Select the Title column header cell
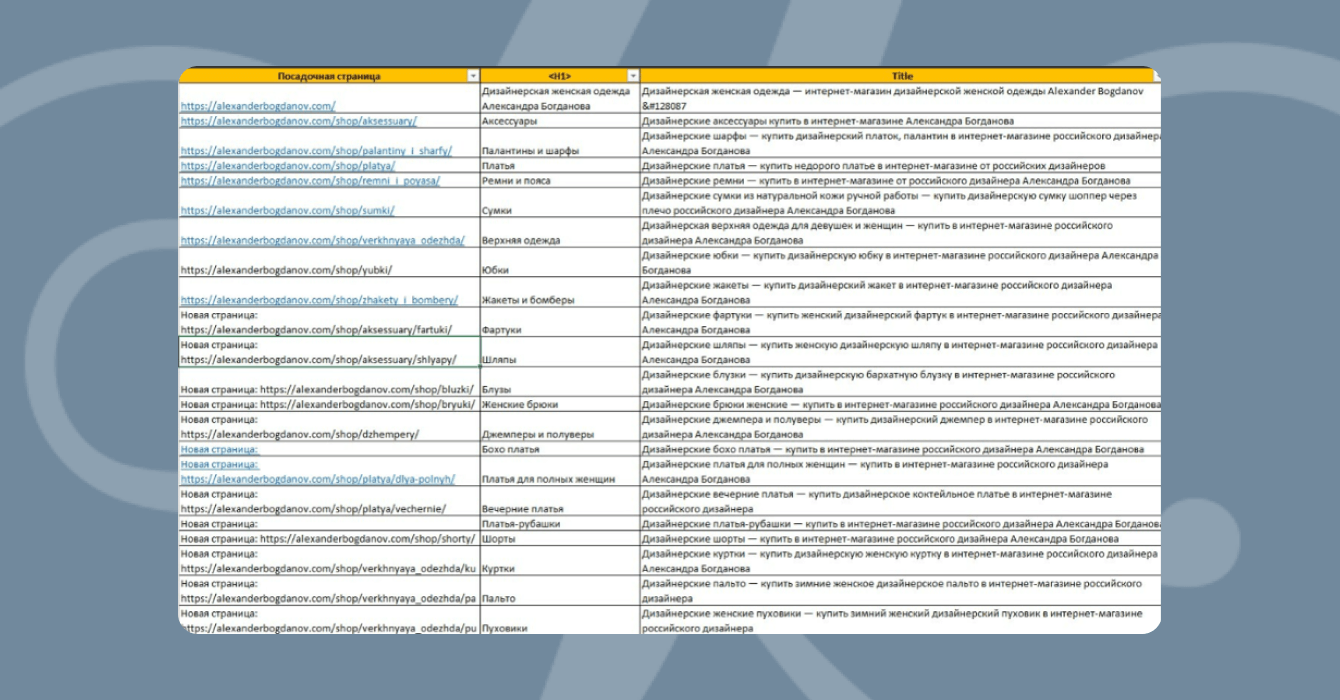 pos(901,76)
